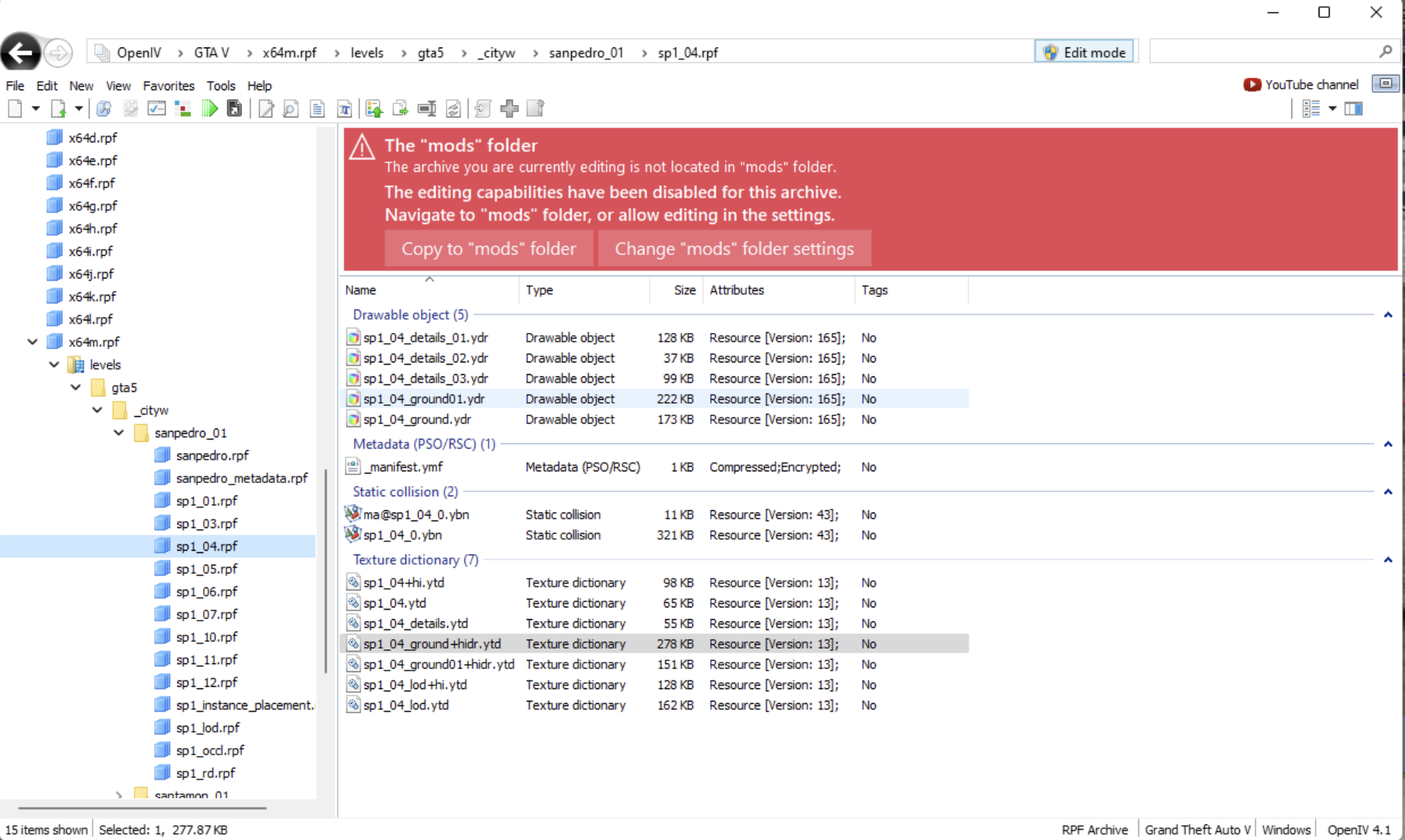Collapse the gta5 tree node
This screenshot has height=840, width=1405.
[75, 387]
